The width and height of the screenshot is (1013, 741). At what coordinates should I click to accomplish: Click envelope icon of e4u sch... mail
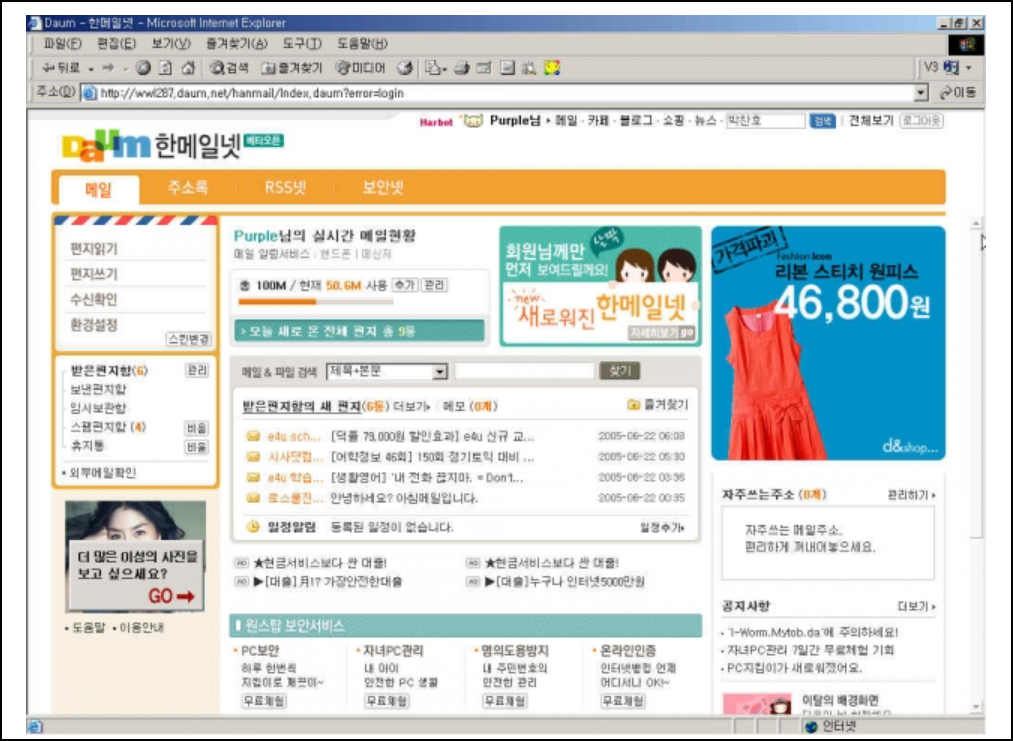point(253,437)
